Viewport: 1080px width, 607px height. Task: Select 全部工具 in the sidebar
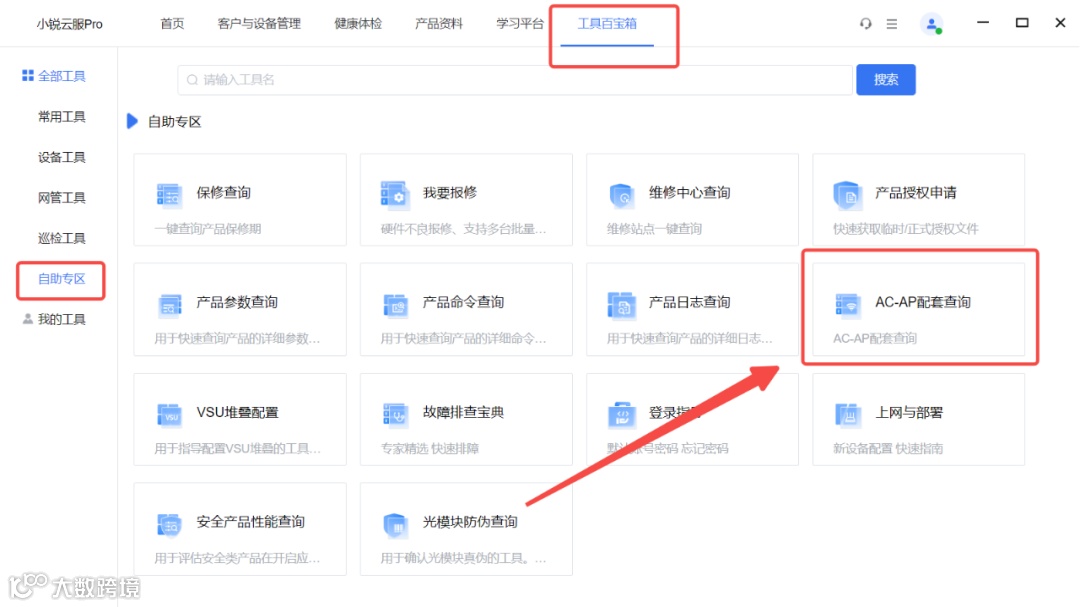pos(61,76)
